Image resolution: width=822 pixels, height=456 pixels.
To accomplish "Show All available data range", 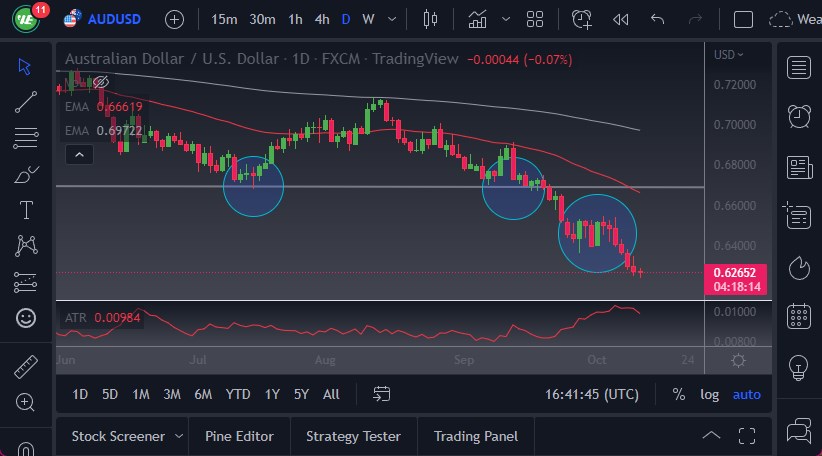I will (331, 394).
